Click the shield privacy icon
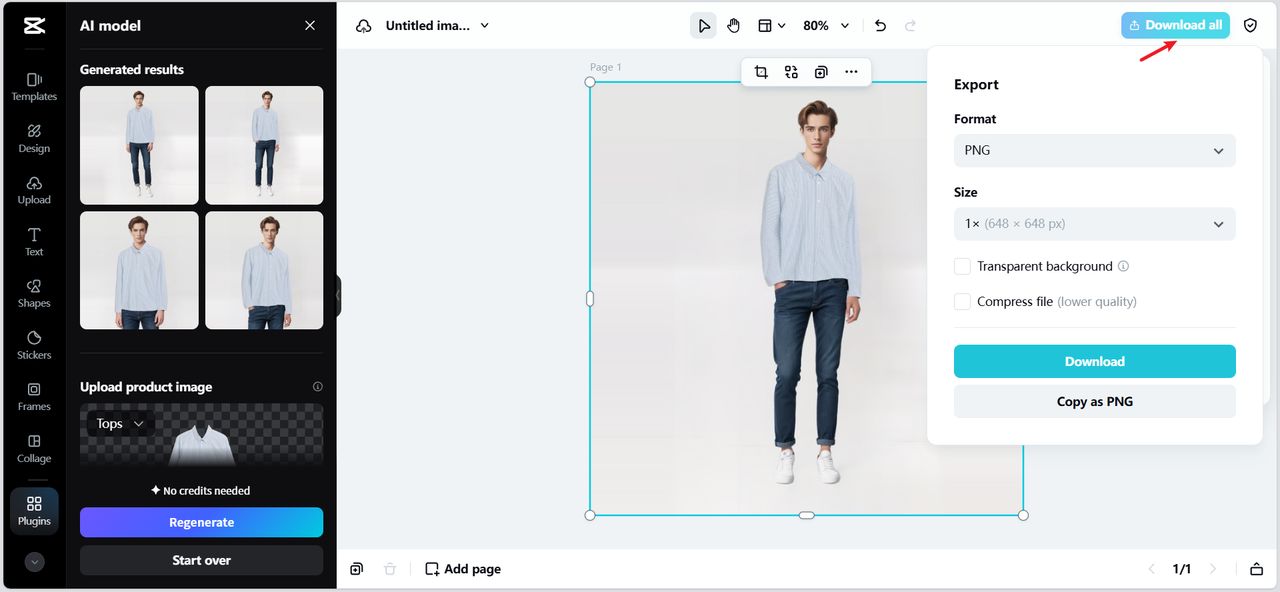Viewport: 1280px width, 592px height. tap(1250, 26)
